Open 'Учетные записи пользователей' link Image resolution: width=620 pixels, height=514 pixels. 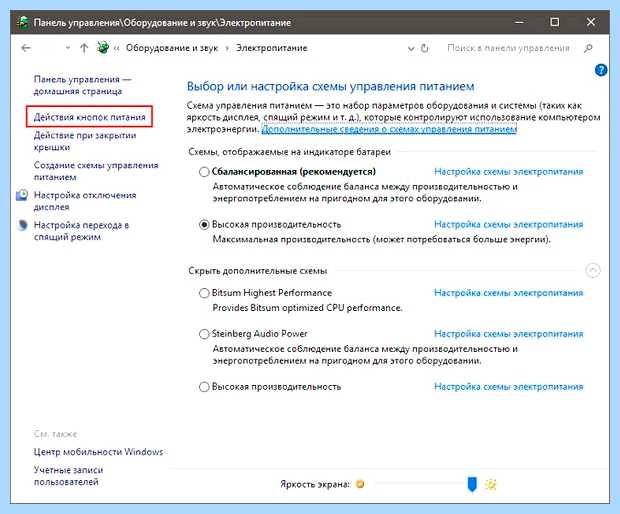pos(68,476)
